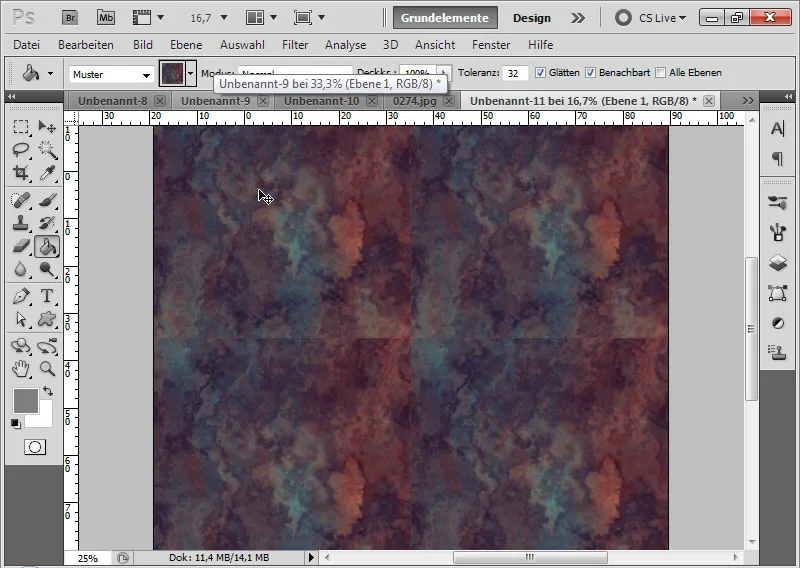Switch to the Unbenannt-10 tab
Image resolution: width=800 pixels, height=568 pixels.
click(x=321, y=101)
